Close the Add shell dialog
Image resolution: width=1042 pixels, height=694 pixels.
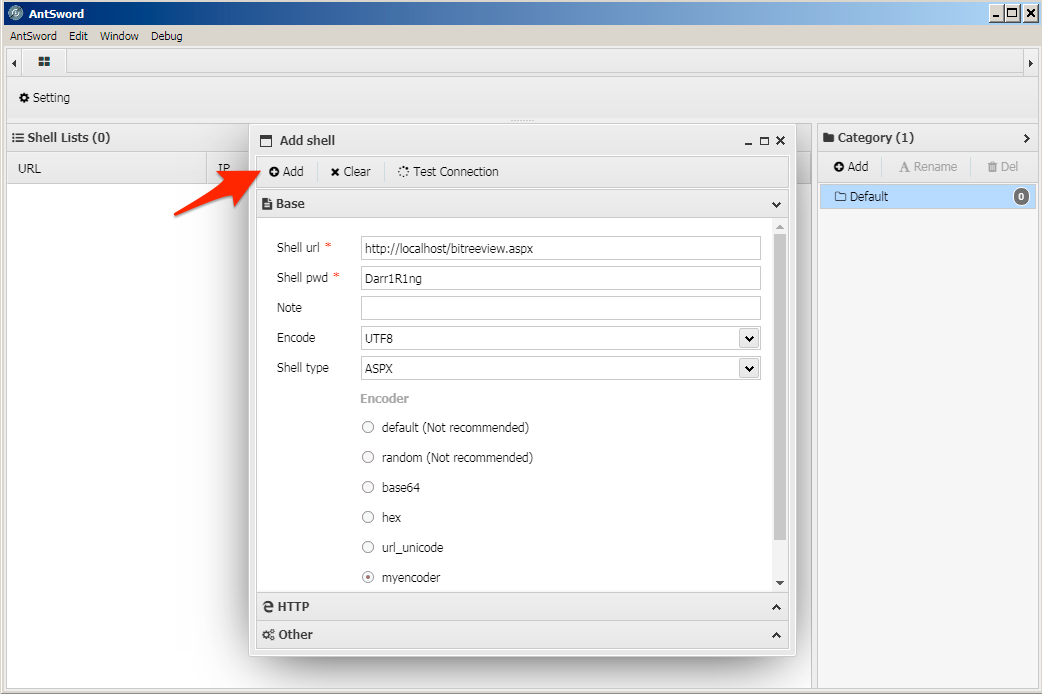pyautogui.click(x=780, y=141)
